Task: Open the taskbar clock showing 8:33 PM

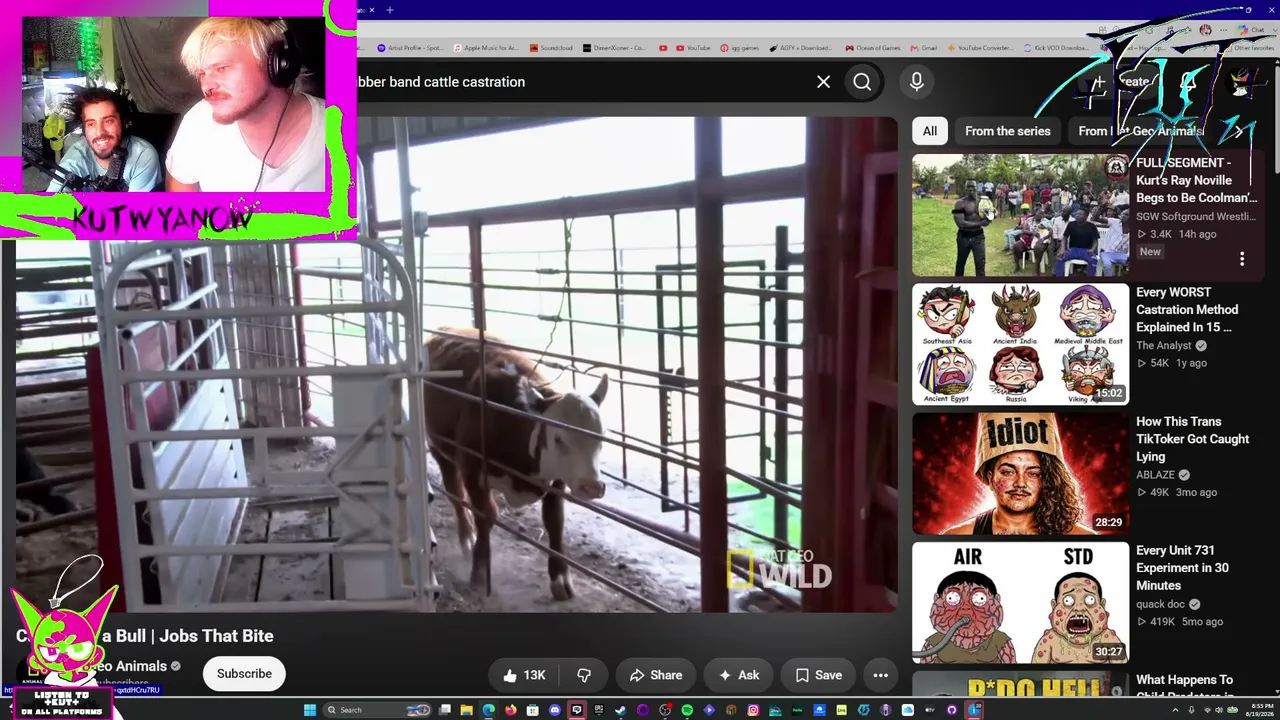Action: click(1262, 710)
